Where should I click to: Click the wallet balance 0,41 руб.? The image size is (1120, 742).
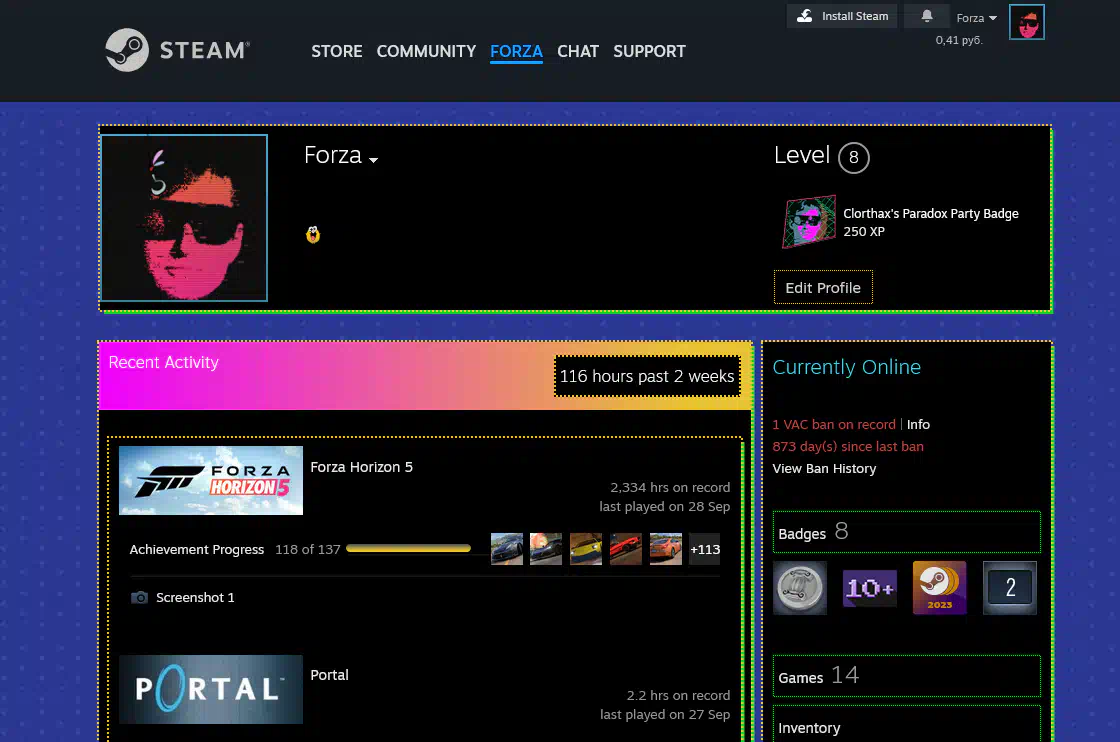click(959, 40)
